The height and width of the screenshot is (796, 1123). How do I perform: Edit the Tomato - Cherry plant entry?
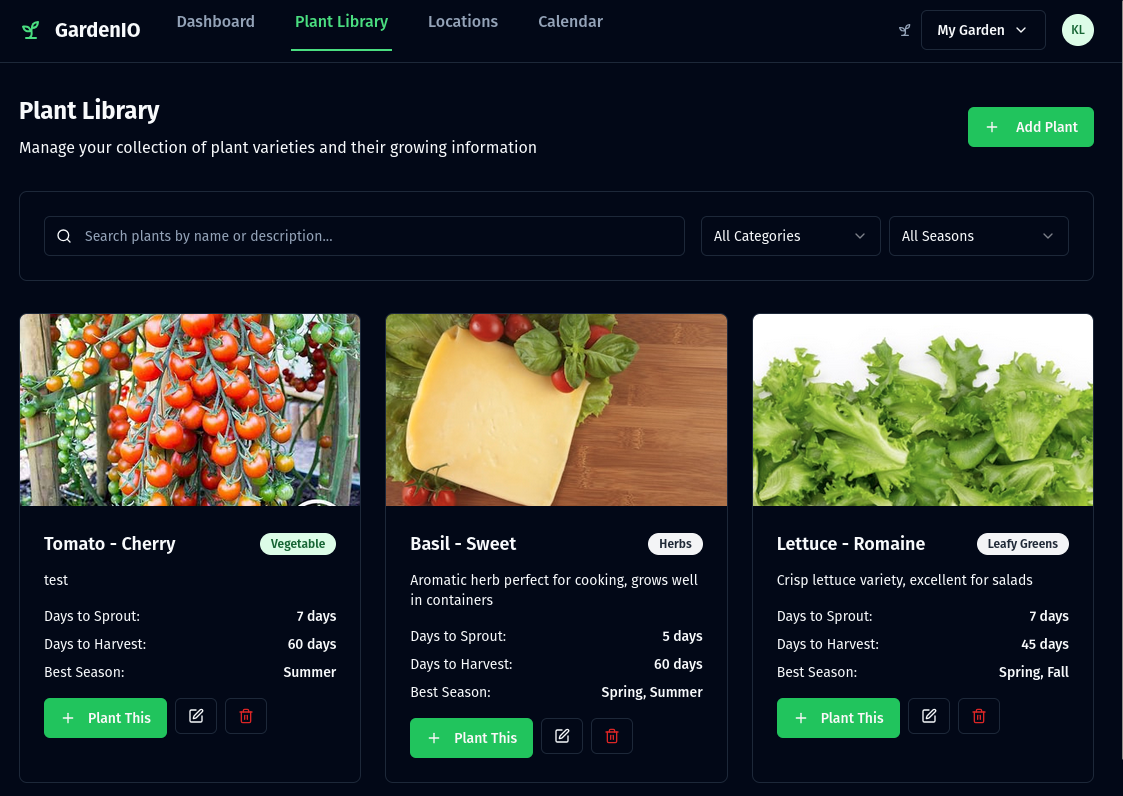pyautogui.click(x=196, y=716)
